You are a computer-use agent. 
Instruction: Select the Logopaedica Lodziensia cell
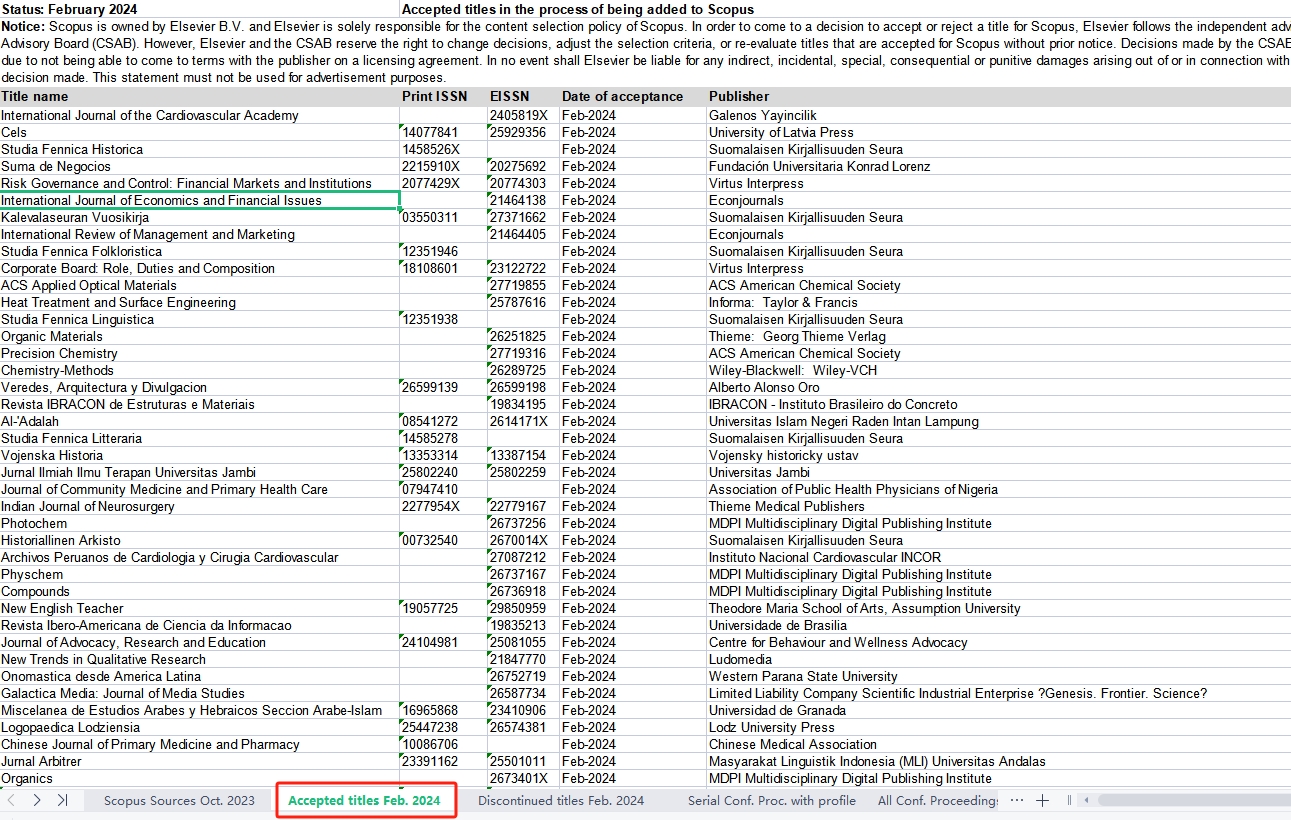200,727
